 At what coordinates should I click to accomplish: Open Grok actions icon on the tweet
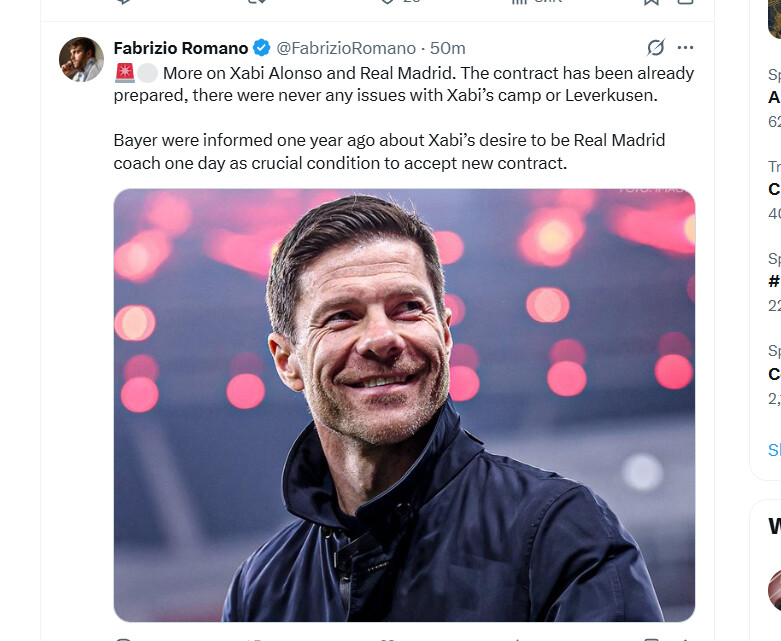656,48
